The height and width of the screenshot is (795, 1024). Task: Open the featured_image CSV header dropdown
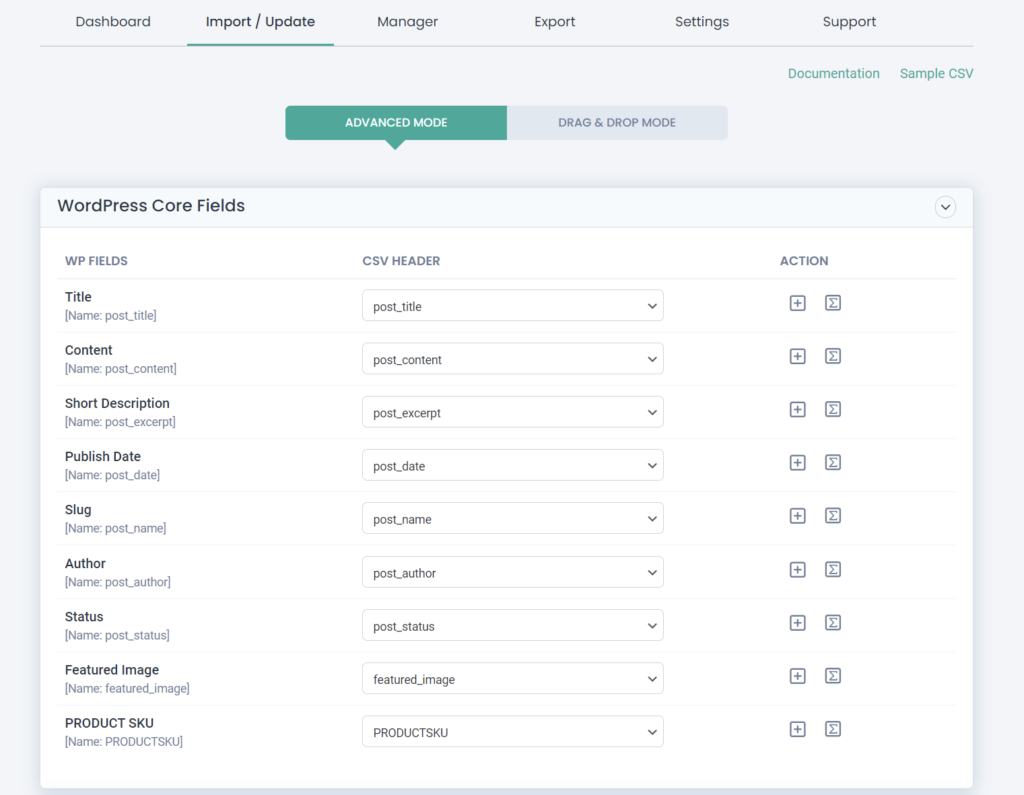pos(513,679)
